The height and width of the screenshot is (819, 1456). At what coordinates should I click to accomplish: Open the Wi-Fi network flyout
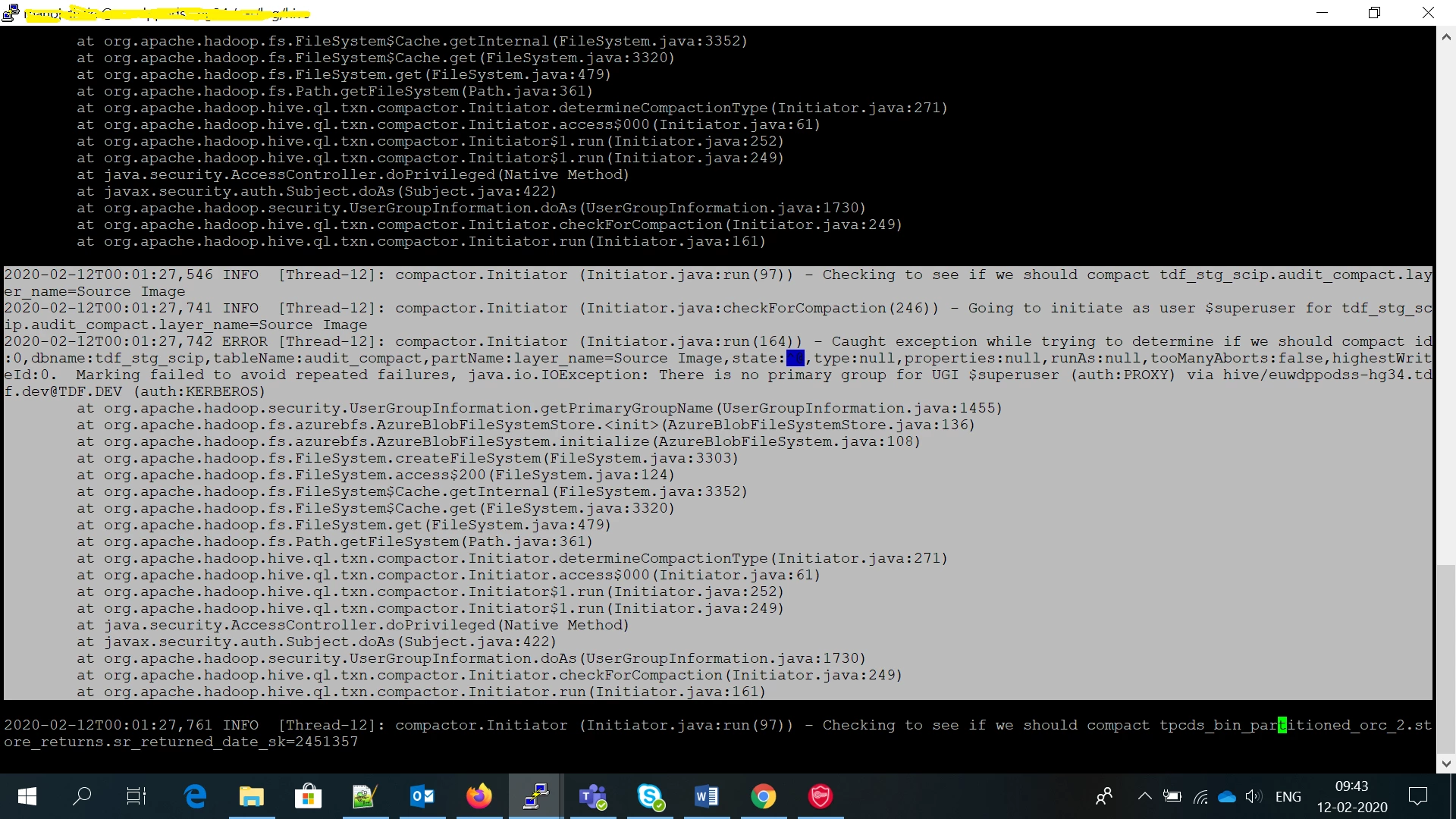[x=1200, y=796]
